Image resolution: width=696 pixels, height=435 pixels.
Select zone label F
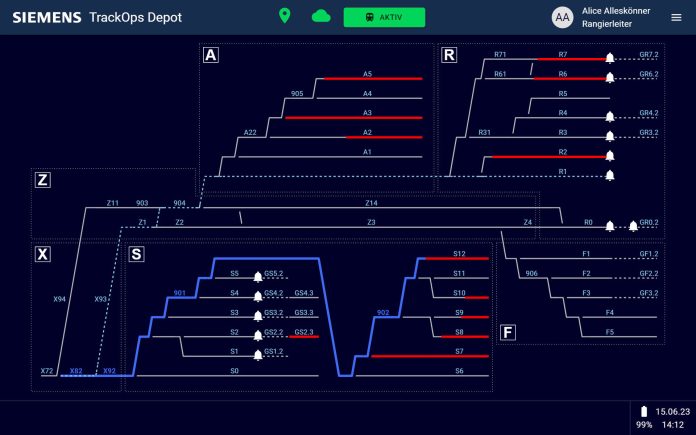pyautogui.click(x=508, y=332)
